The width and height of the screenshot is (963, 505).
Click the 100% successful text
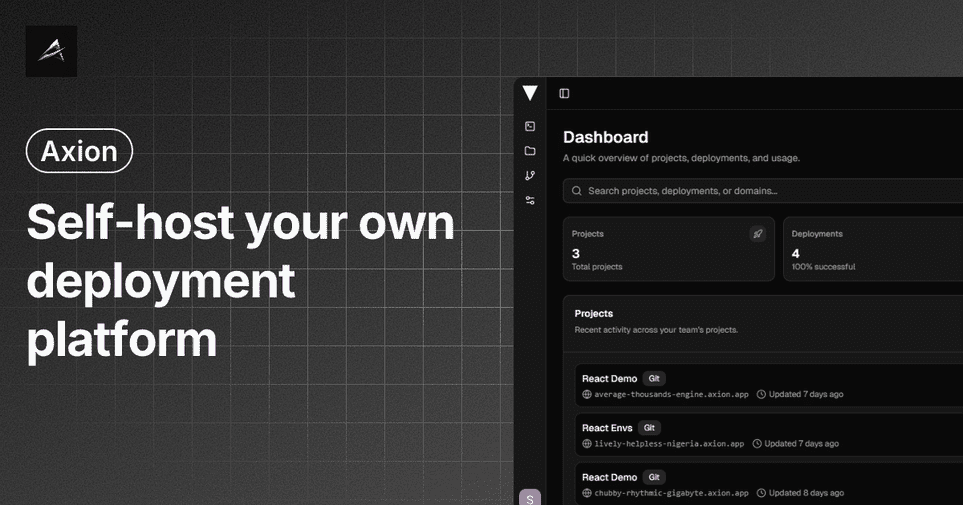[823, 267]
